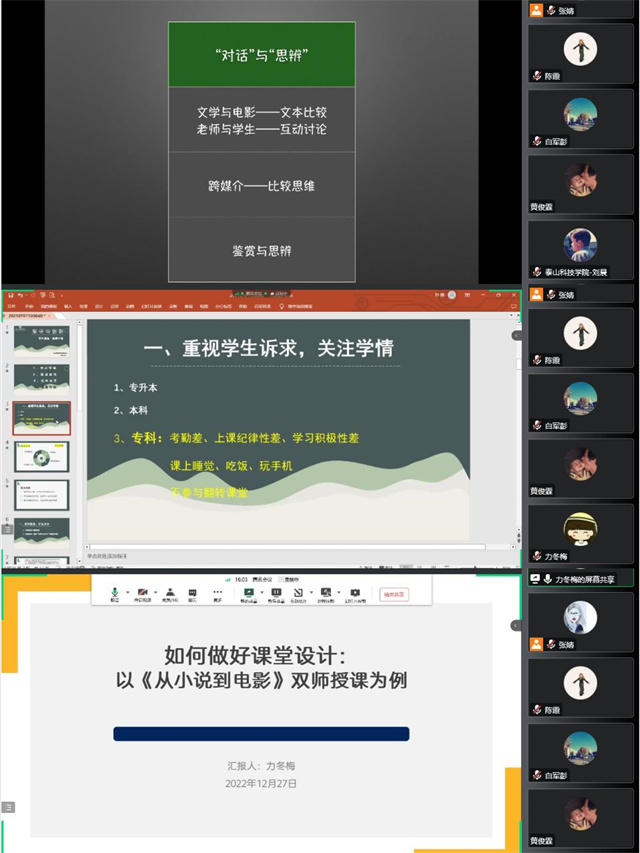Click Undo in the PowerPoint quick access toolbar

pyautogui.click(x=20, y=295)
